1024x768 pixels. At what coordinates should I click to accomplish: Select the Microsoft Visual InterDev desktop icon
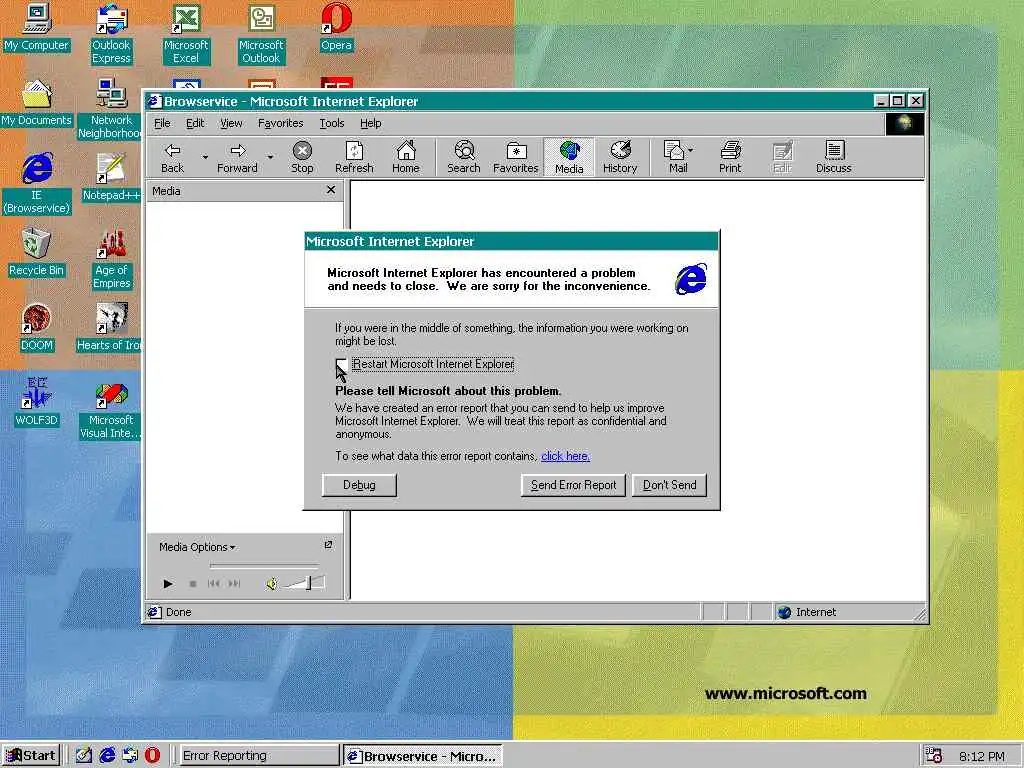[110, 409]
